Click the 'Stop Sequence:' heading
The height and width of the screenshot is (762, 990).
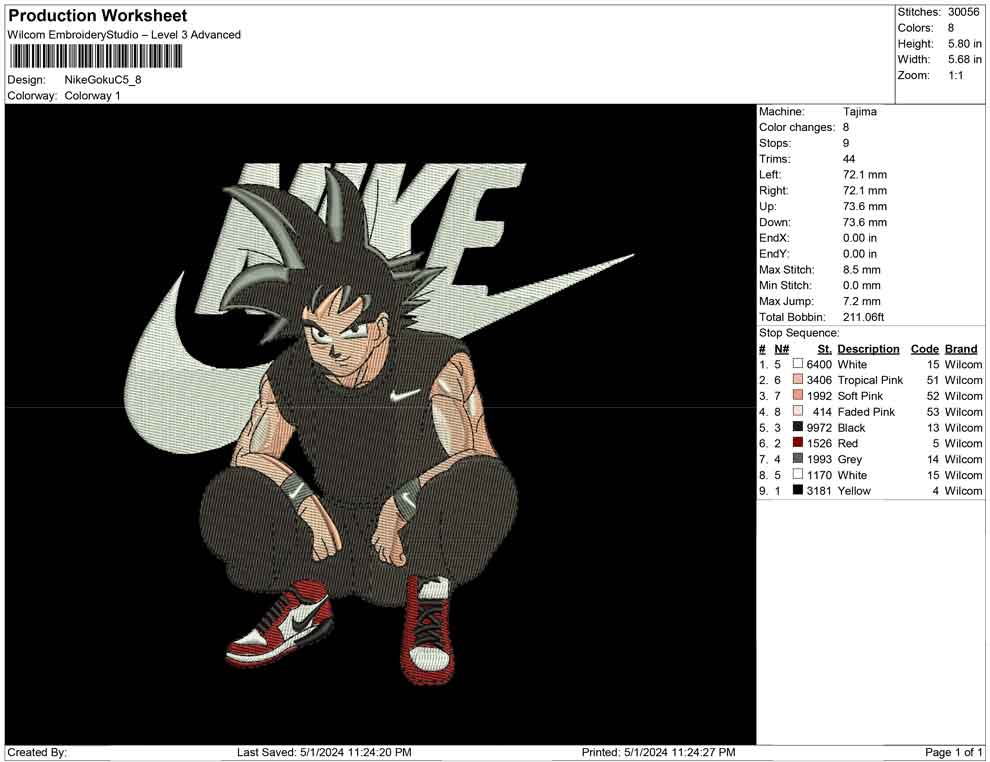(799, 333)
